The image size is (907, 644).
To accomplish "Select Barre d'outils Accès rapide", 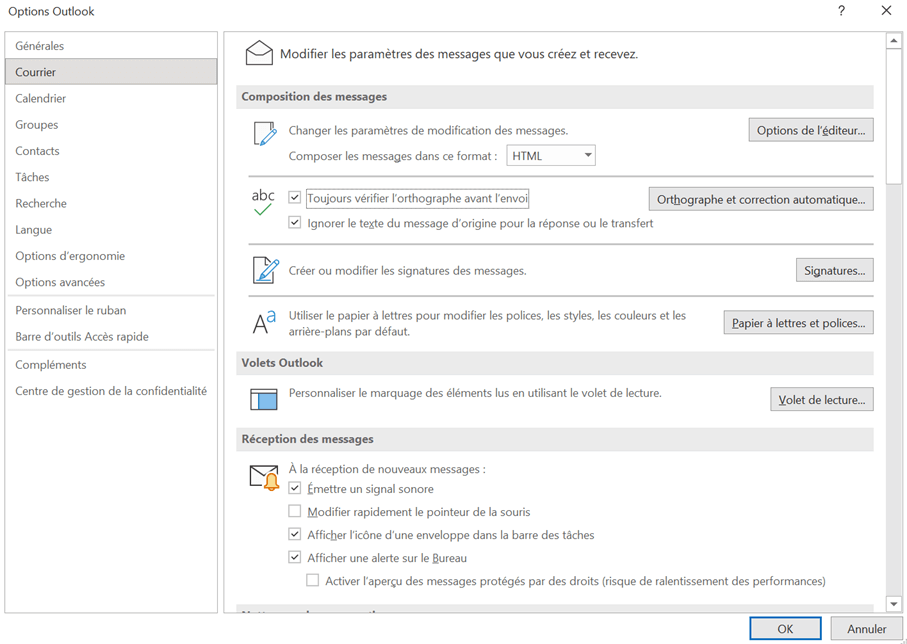I will [111, 336].
